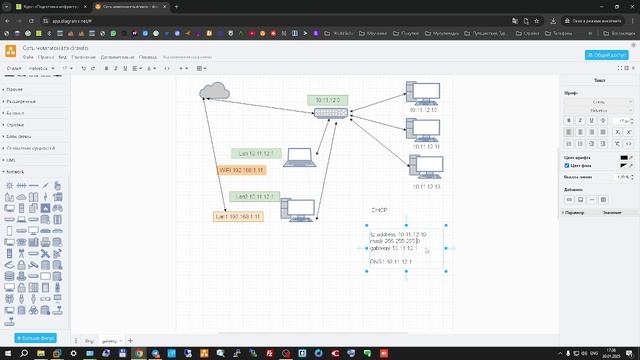Click the bold icon in the top toolbar

[x=107, y=69]
